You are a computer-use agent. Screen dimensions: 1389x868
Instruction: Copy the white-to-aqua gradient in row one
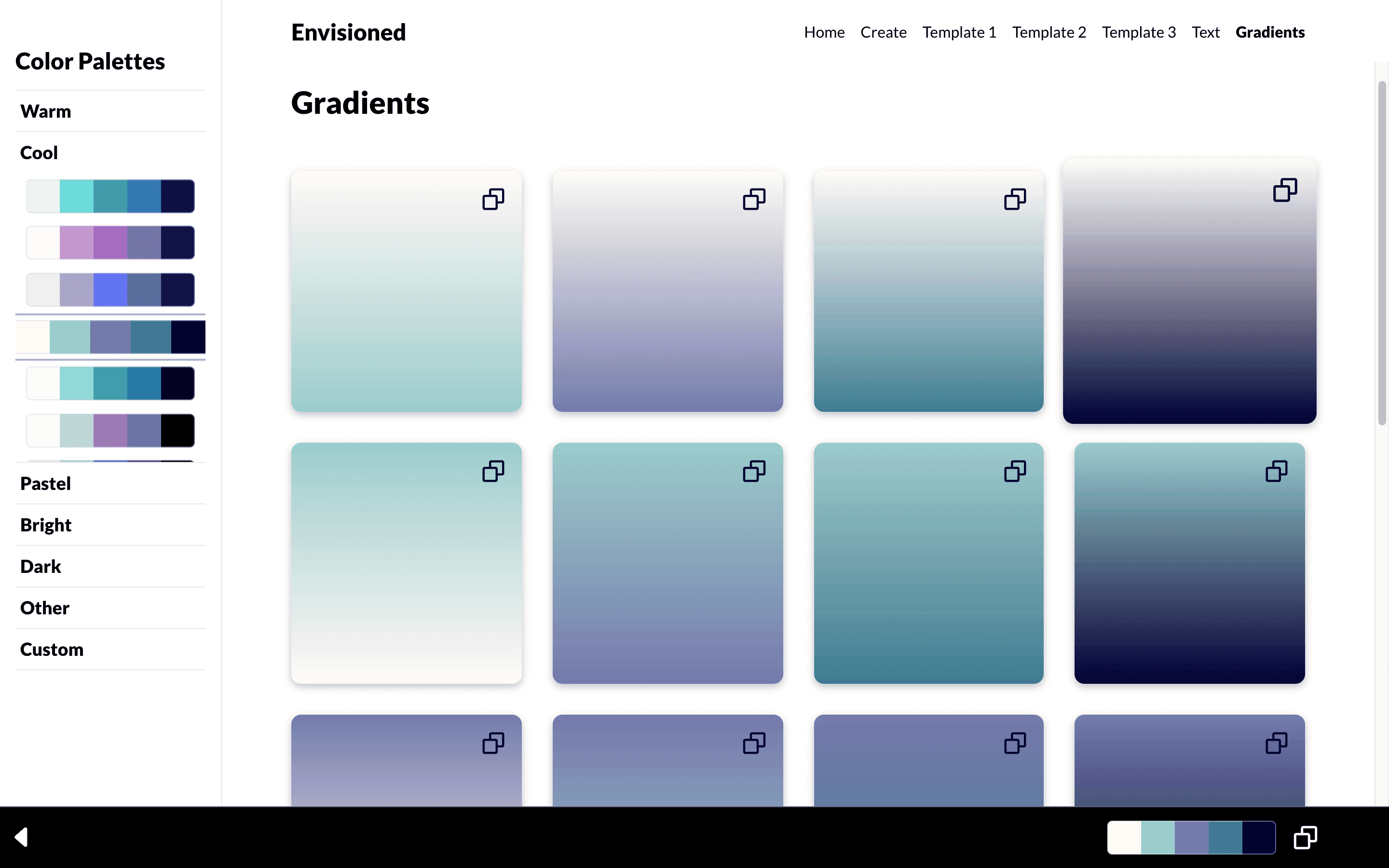click(x=493, y=199)
